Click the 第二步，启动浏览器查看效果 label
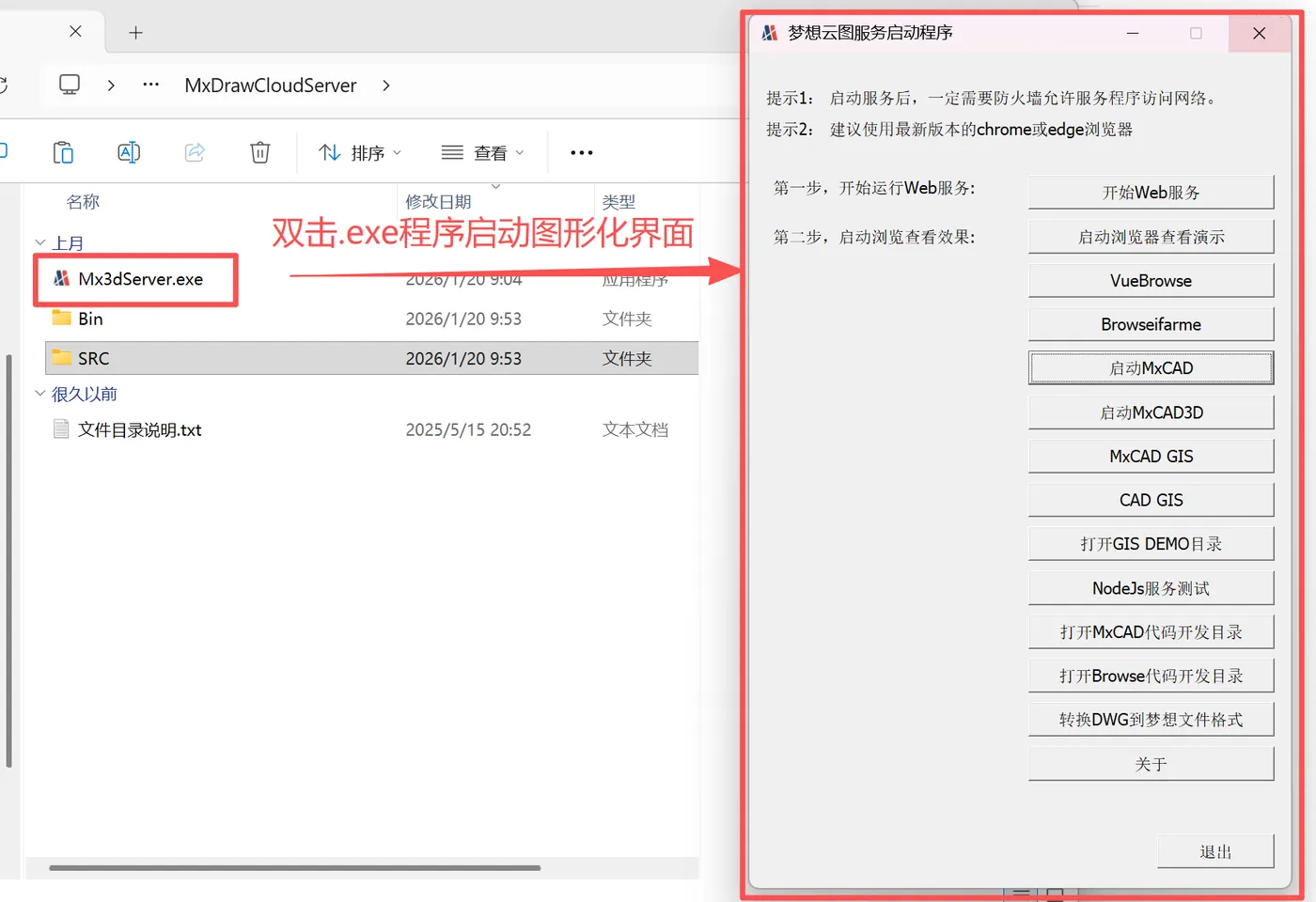The width and height of the screenshot is (1316, 902). point(874,237)
